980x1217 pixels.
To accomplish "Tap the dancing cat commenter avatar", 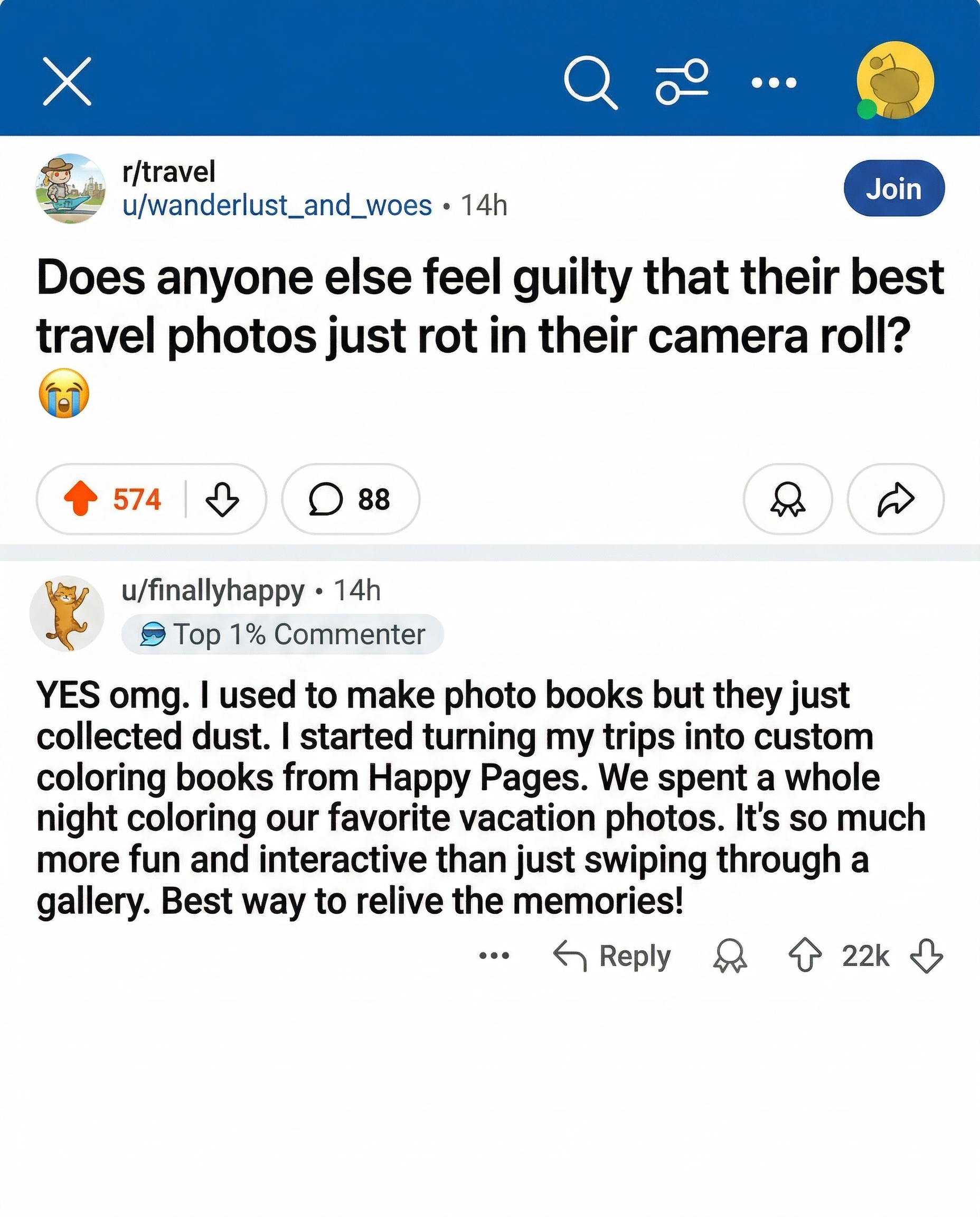I will coord(67,613).
